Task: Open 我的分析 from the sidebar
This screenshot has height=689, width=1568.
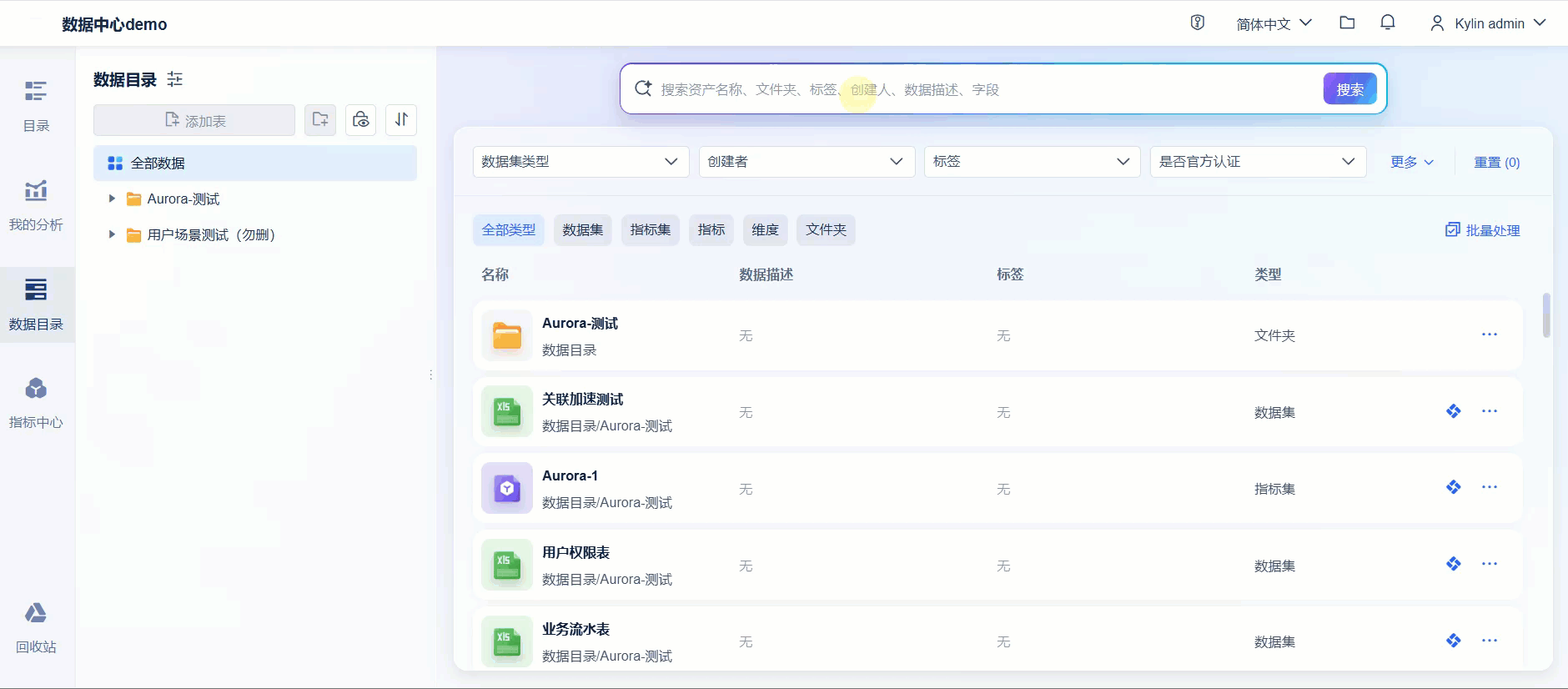Action: [x=36, y=205]
